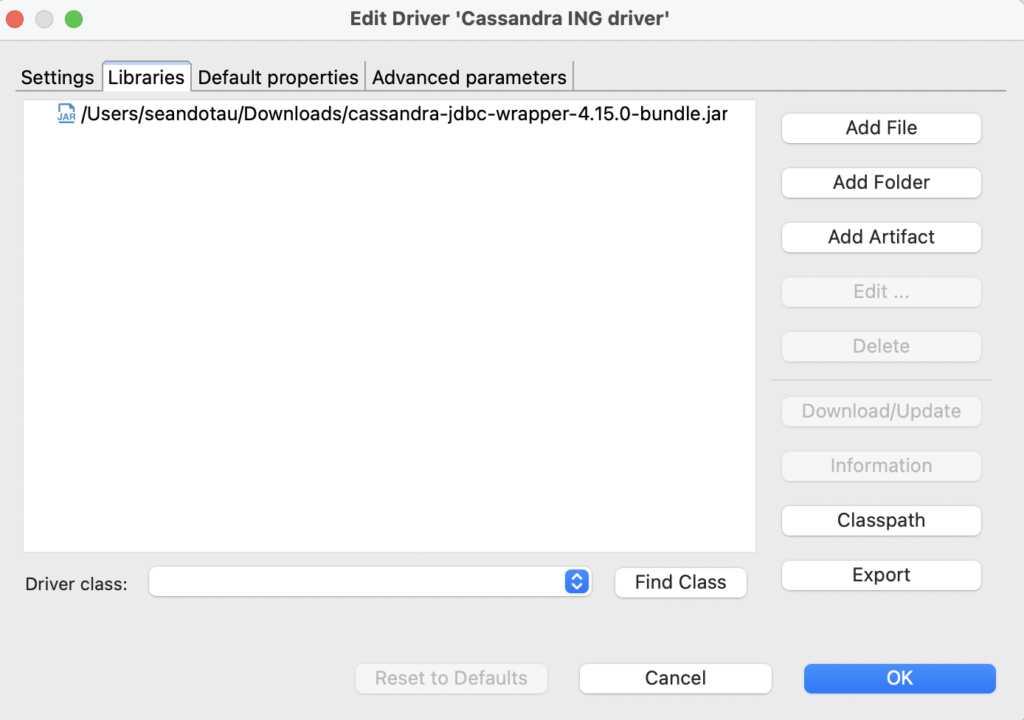The height and width of the screenshot is (720, 1024).
Task: Click the Delete button
Action: coord(881,346)
